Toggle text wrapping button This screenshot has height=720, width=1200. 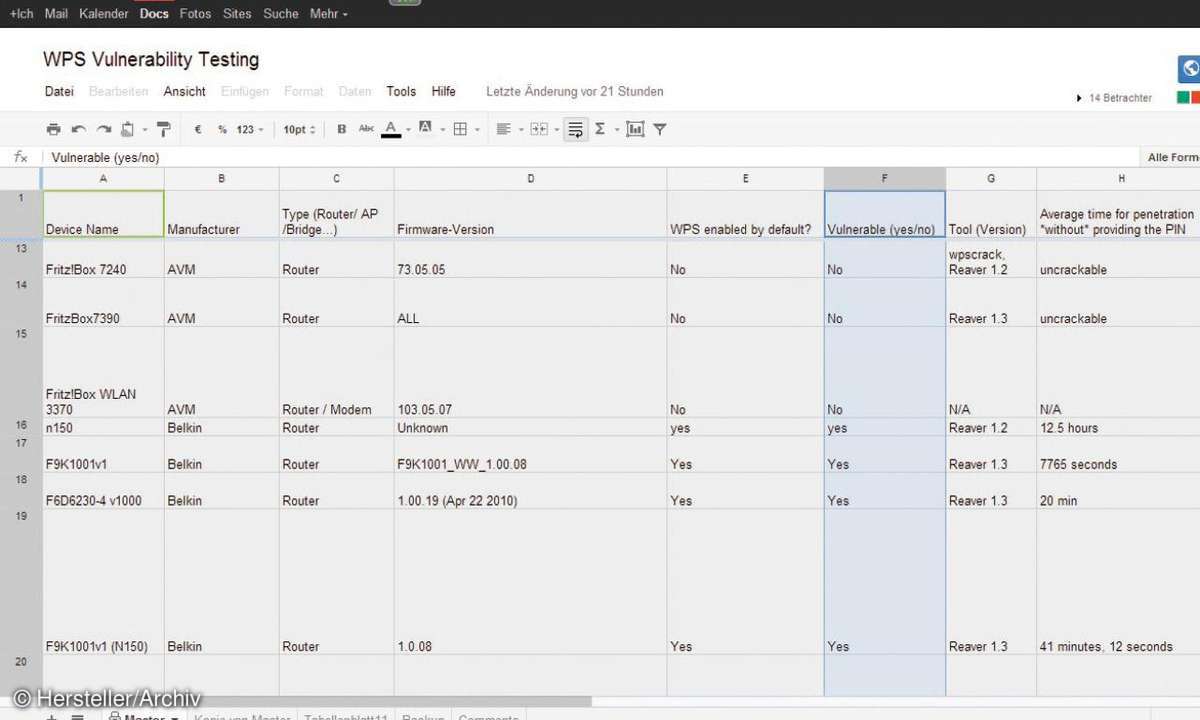(x=575, y=129)
